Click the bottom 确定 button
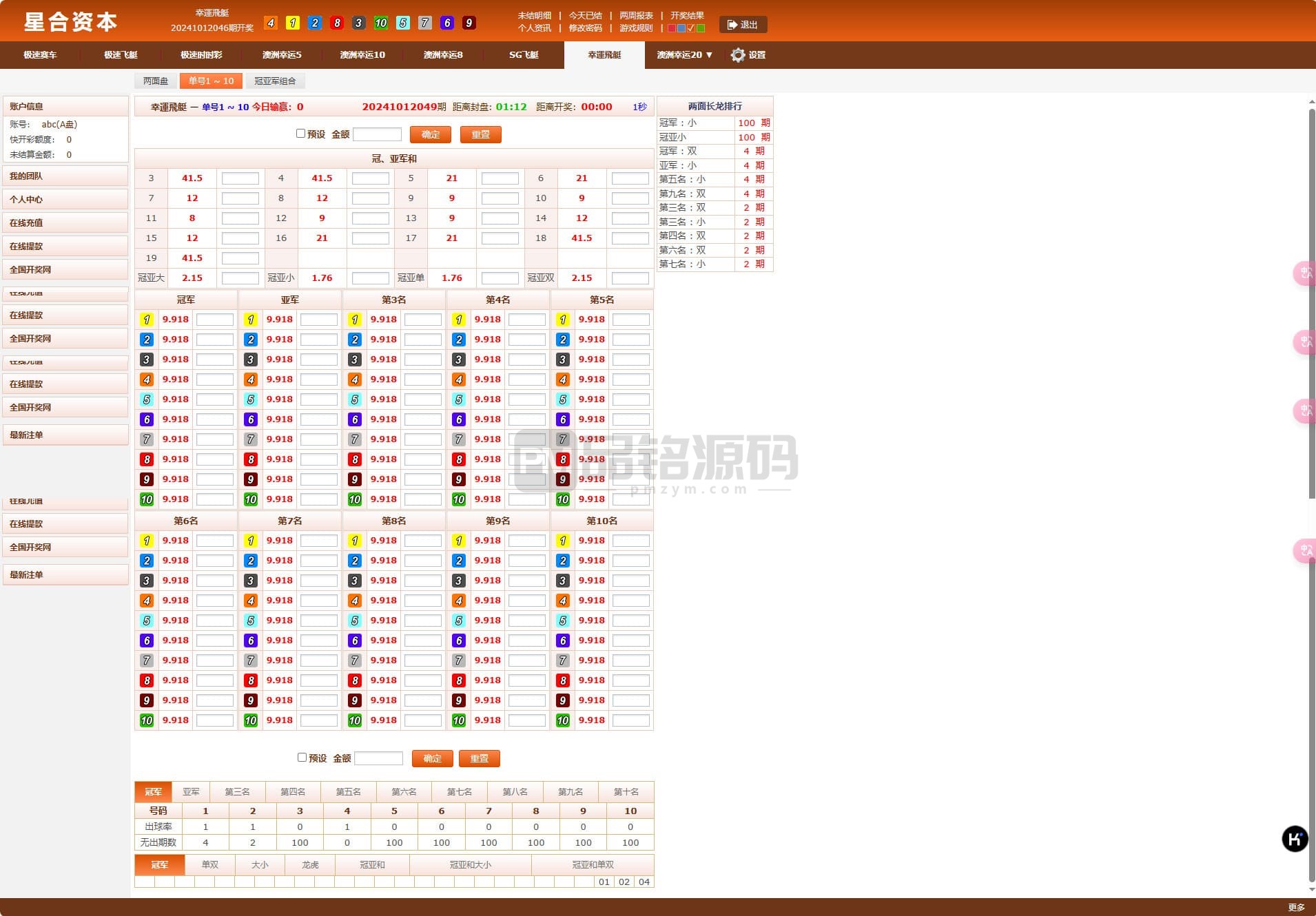Image resolution: width=1316 pixels, height=916 pixels. pyautogui.click(x=432, y=758)
